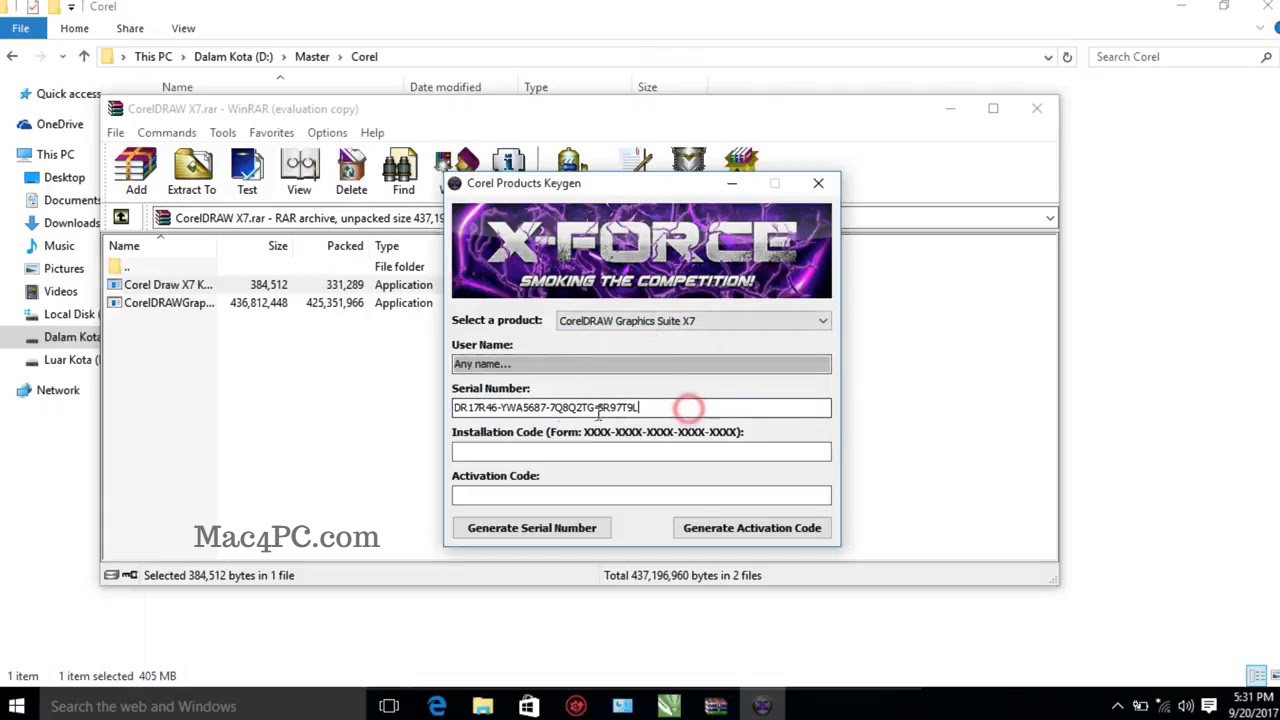Viewport: 1280px width, 720px height.
Task: Click the Add icon in WinRAR toolbar
Action: [136, 172]
